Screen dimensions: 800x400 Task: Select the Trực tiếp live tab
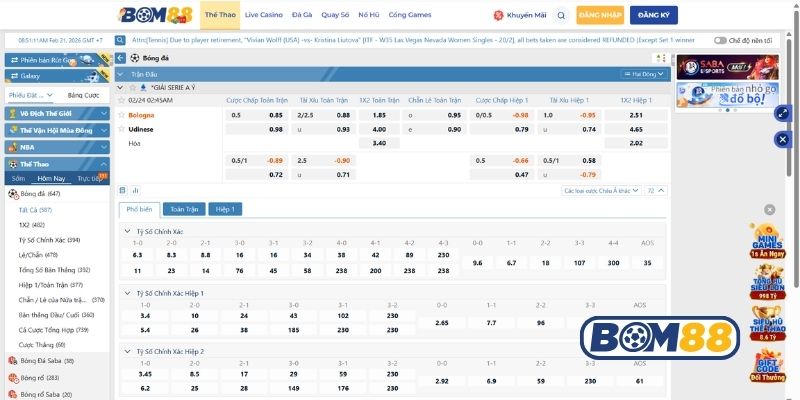89,179
